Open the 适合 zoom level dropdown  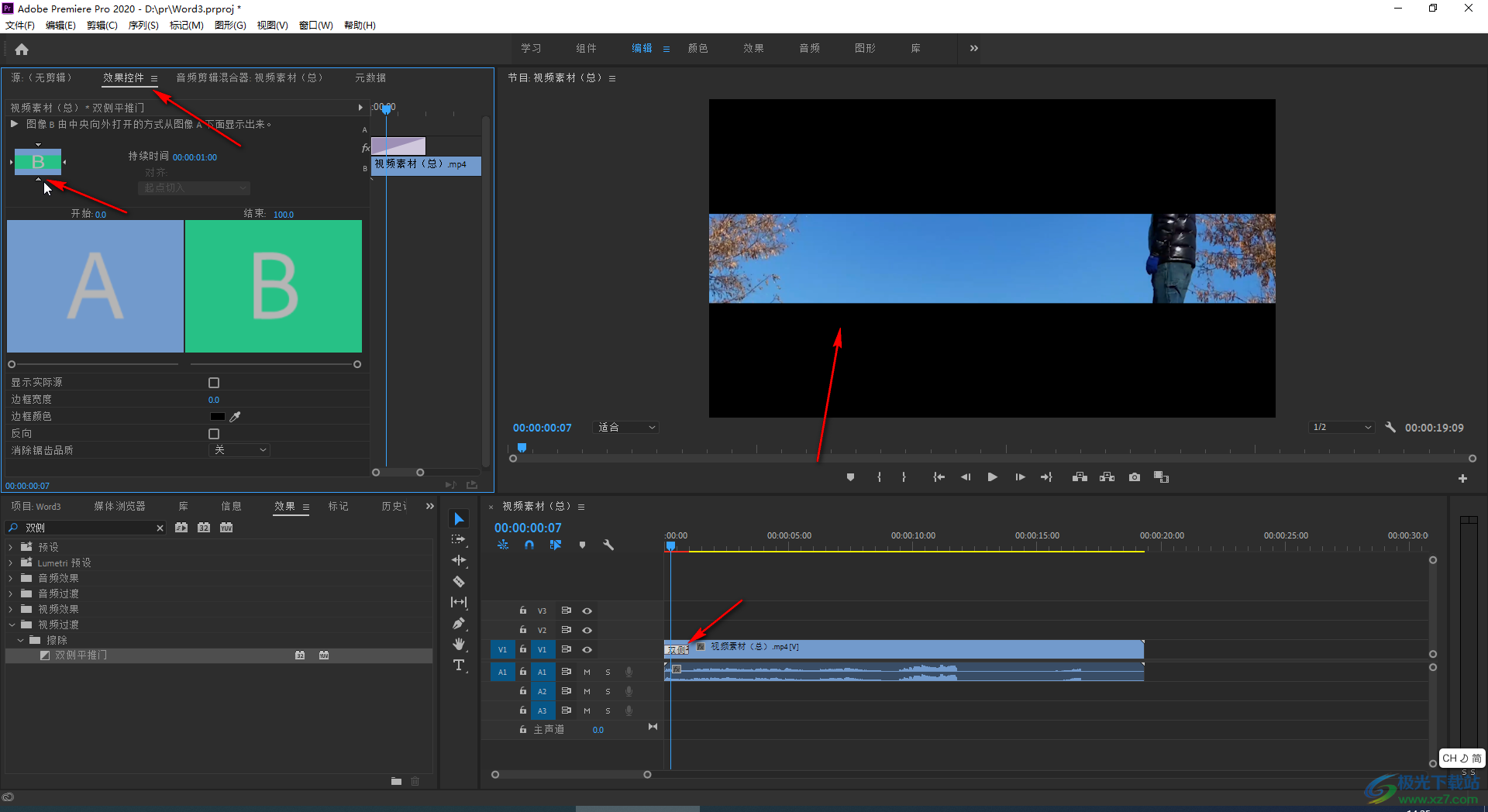tap(625, 428)
